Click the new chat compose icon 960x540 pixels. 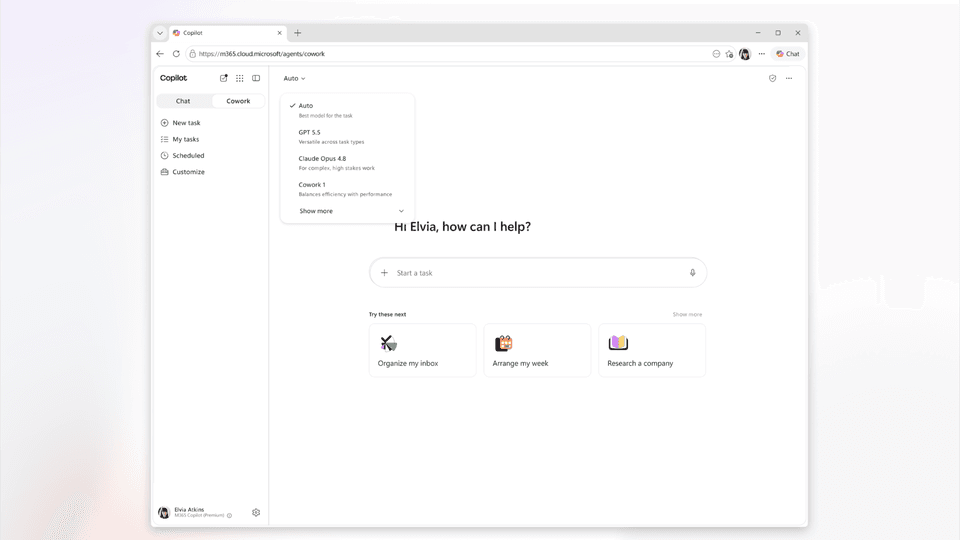pyautogui.click(x=223, y=78)
